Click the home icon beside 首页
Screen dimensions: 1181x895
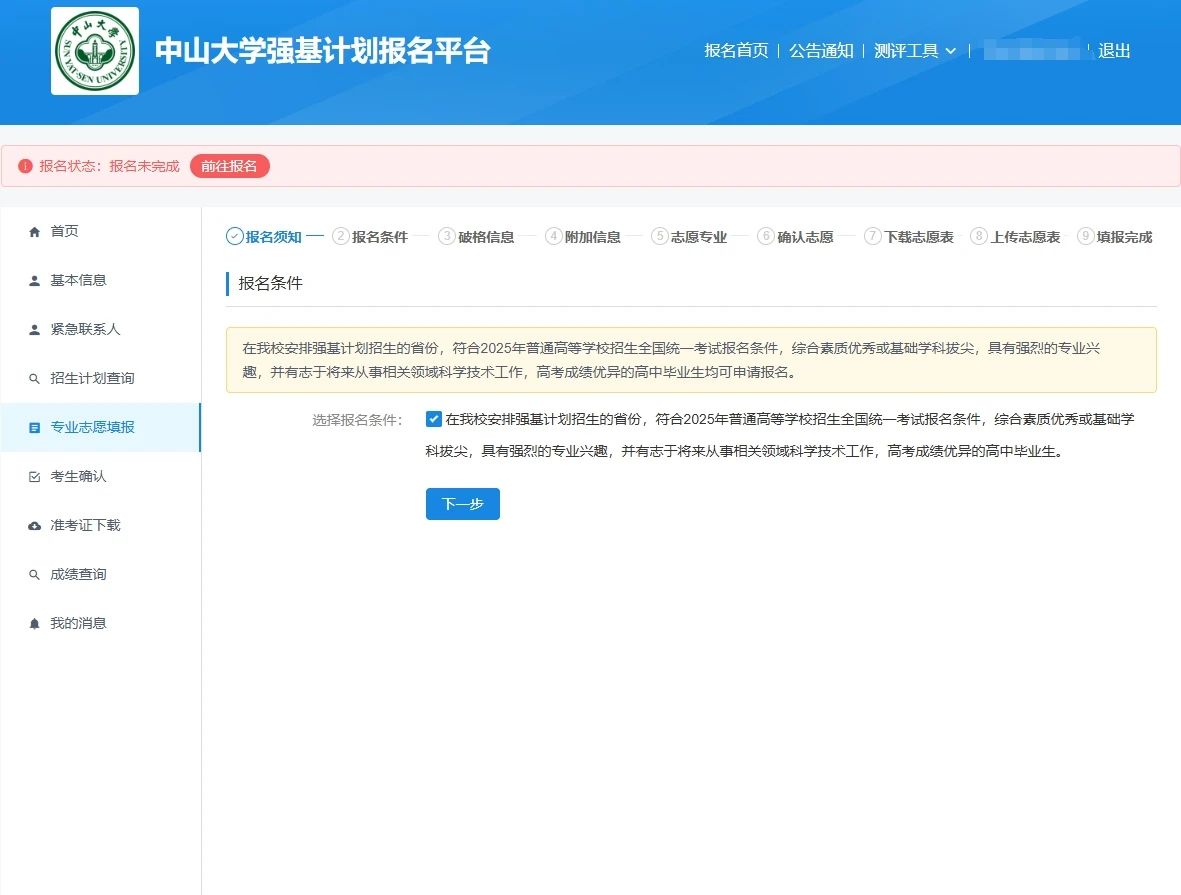[x=34, y=231]
